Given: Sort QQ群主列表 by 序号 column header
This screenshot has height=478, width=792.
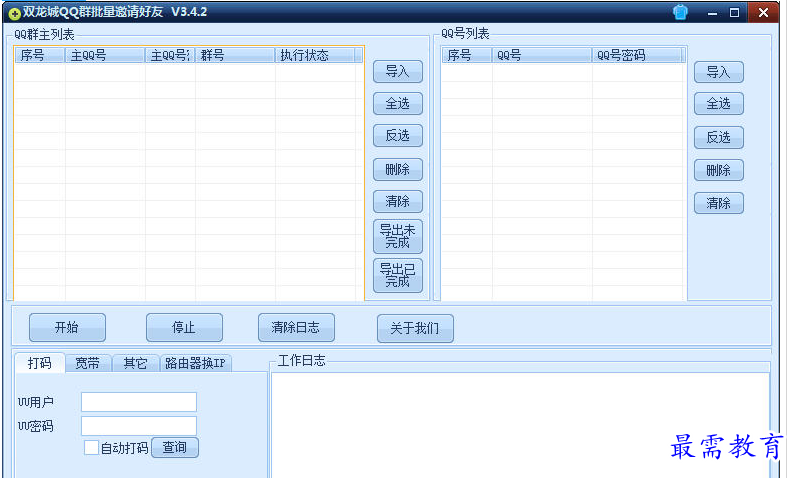Looking at the screenshot, I should (39, 55).
